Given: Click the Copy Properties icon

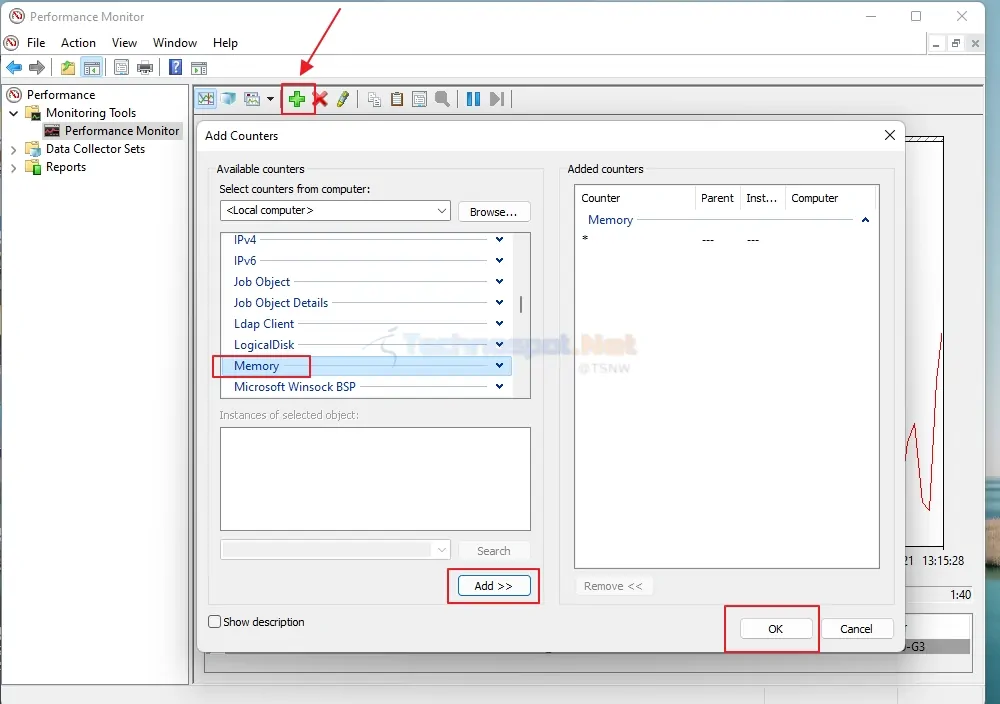Looking at the screenshot, I should coord(374,99).
